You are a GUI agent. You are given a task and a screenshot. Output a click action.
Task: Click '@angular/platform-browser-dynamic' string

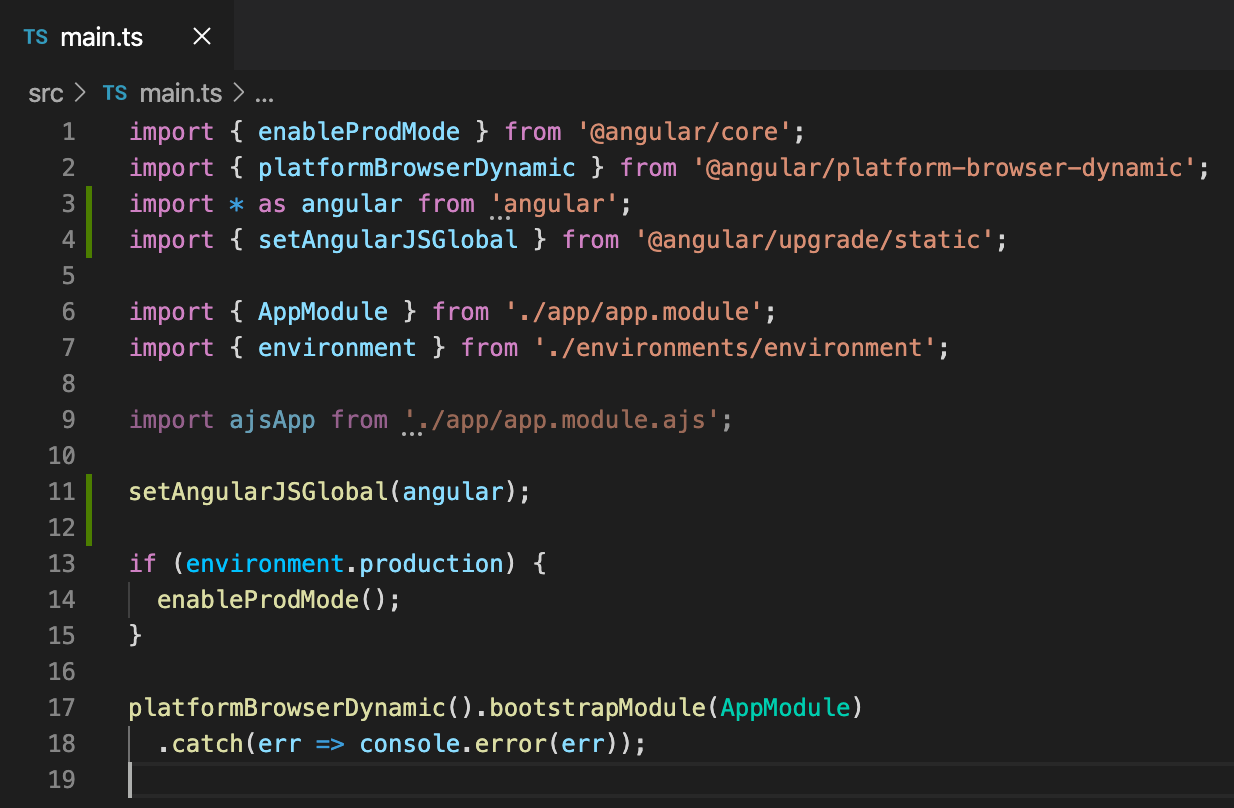(944, 168)
